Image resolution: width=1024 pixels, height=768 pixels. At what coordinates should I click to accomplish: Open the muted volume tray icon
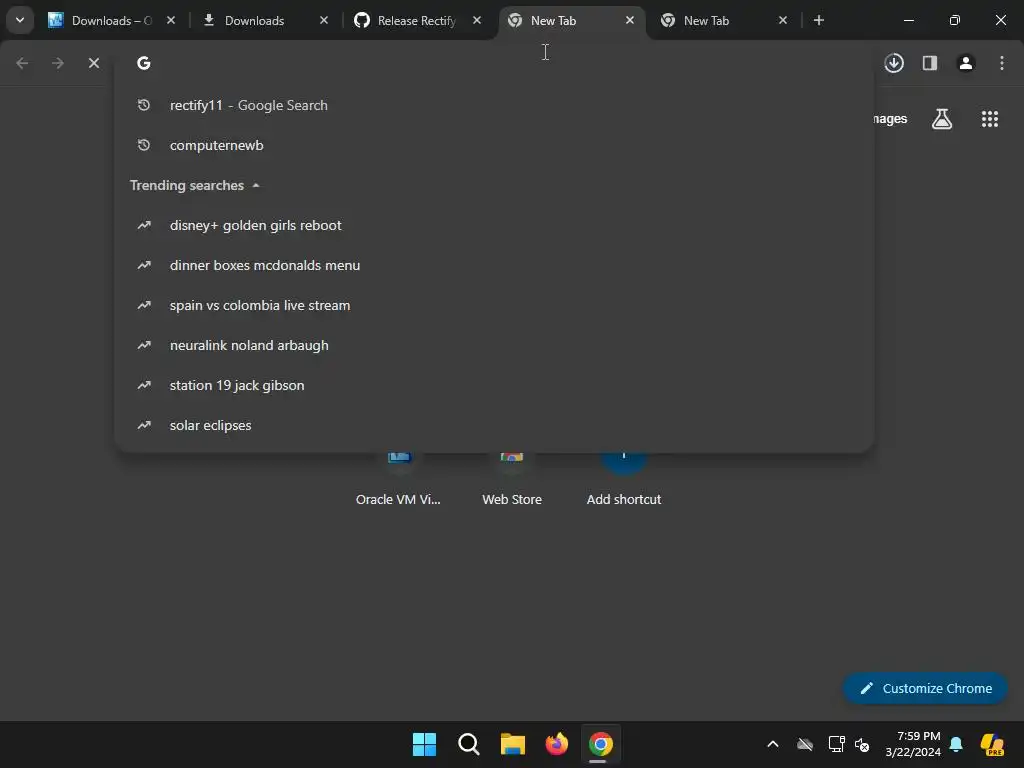[x=862, y=744]
